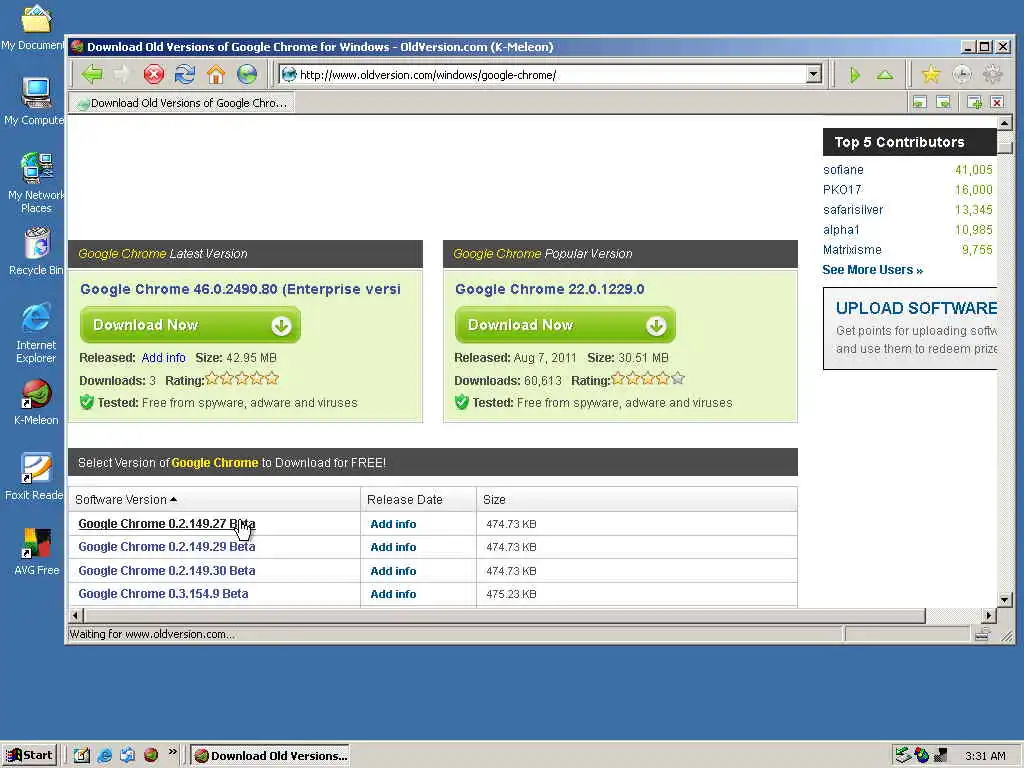Image resolution: width=1024 pixels, height=768 pixels.
Task: Open history with the clock icon
Action: click(x=961, y=74)
